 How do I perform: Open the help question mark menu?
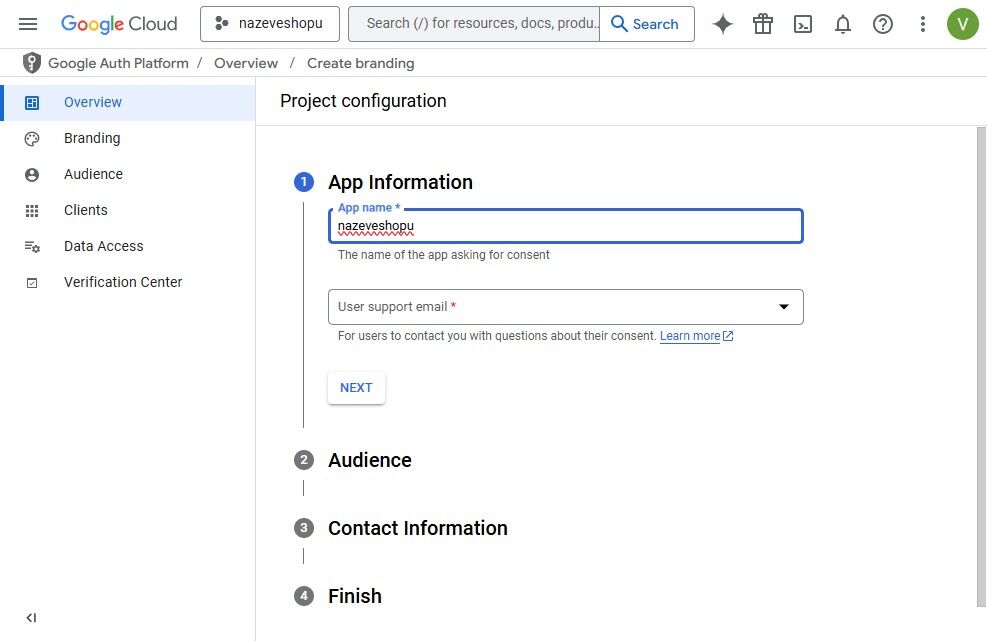[x=883, y=24]
